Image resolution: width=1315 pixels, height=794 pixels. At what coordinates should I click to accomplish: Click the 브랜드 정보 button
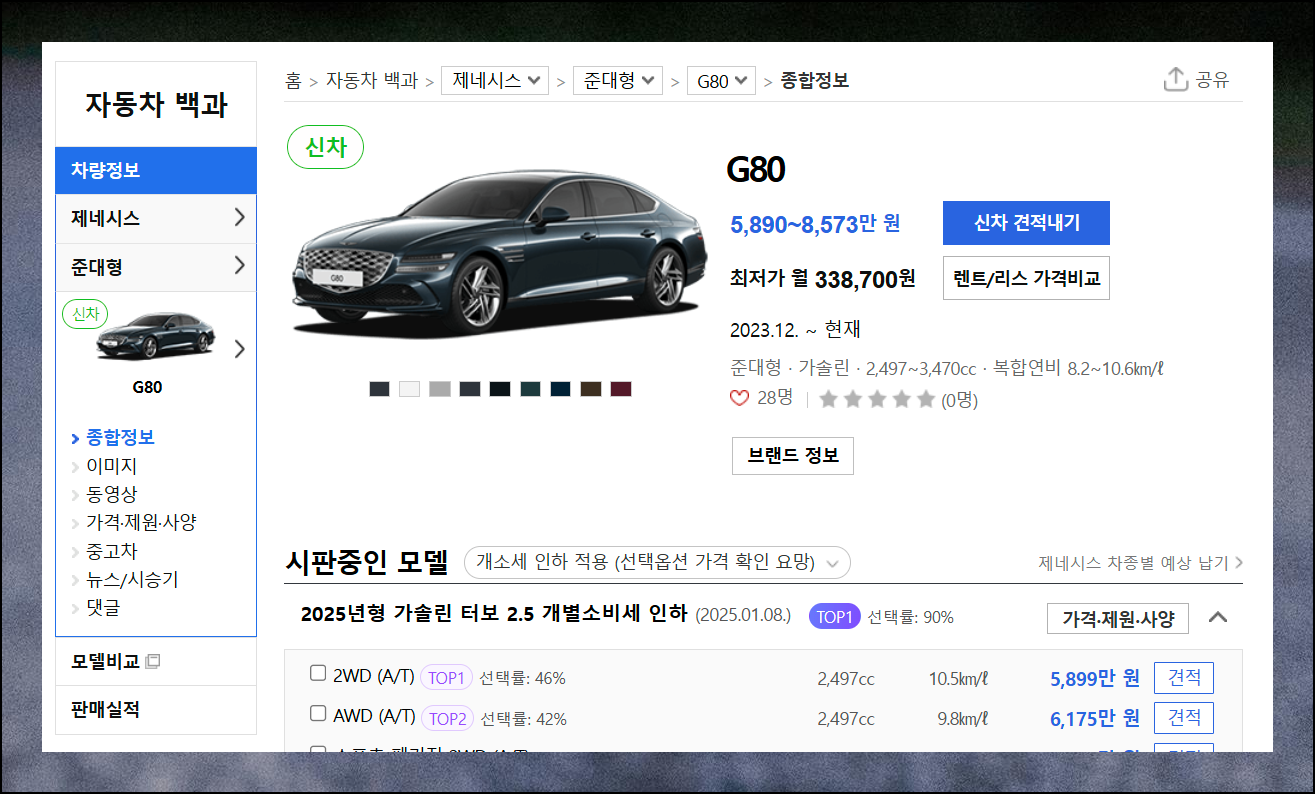tap(793, 456)
